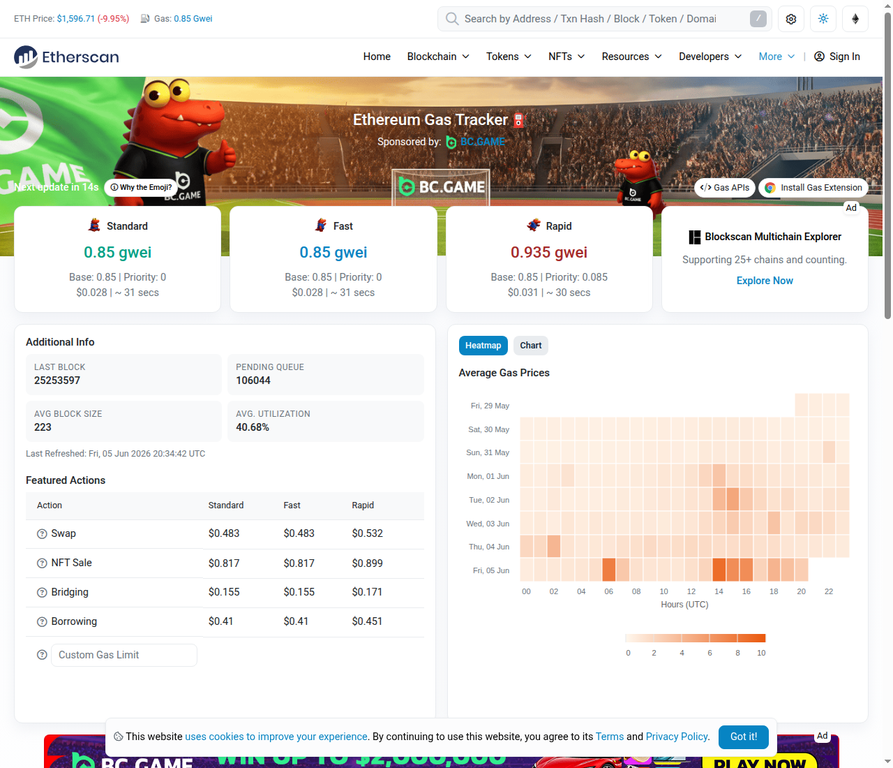Click the last block number 25253597
This screenshot has width=893, height=768.
pos(57,380)
